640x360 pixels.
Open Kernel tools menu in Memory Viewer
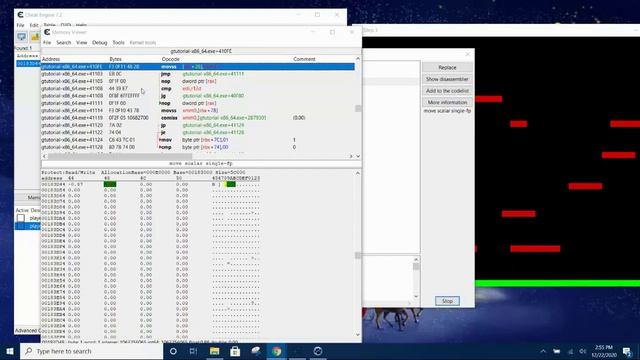tap(143, 42)
